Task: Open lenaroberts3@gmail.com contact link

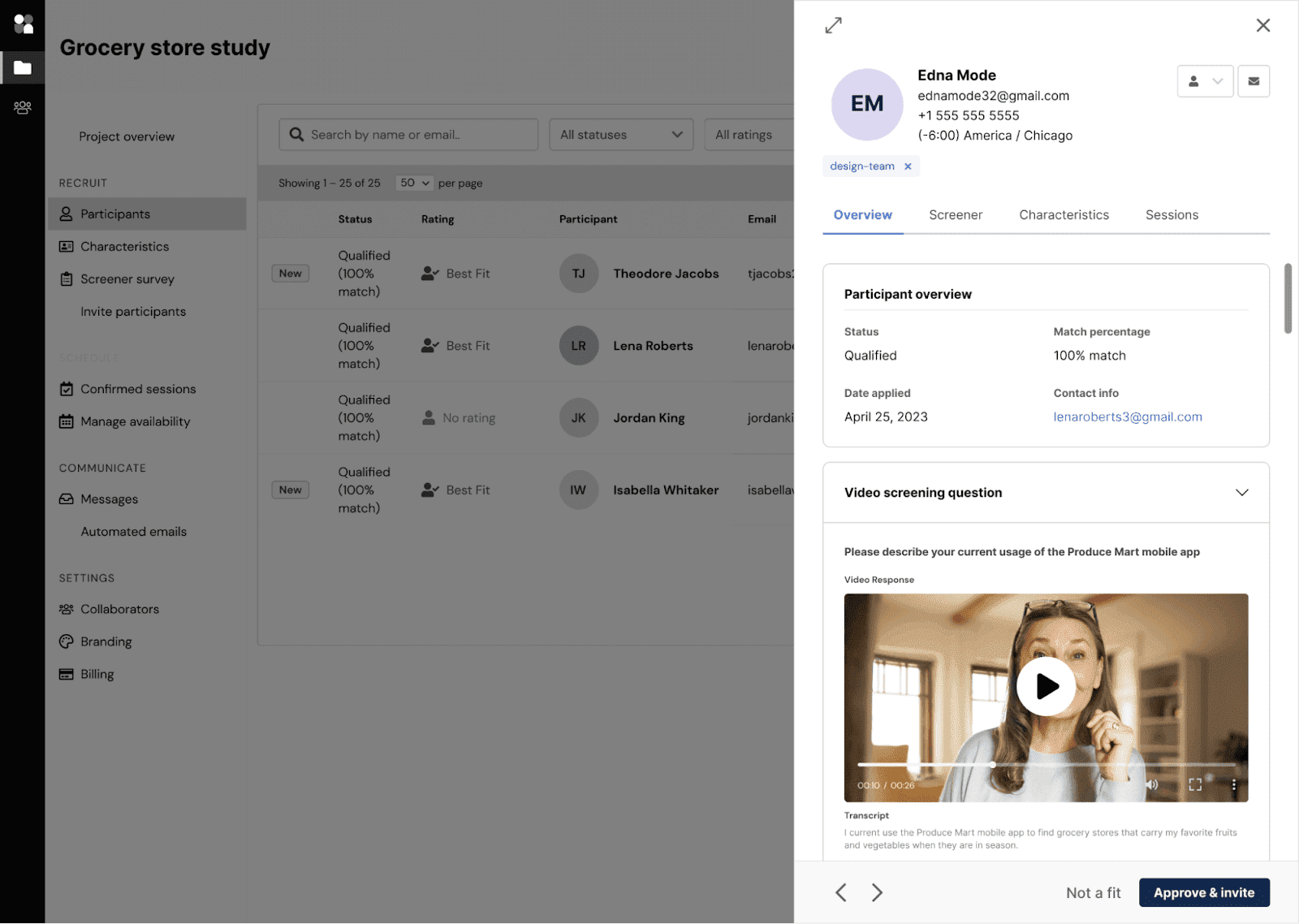Action: [x=1128, y=417]
